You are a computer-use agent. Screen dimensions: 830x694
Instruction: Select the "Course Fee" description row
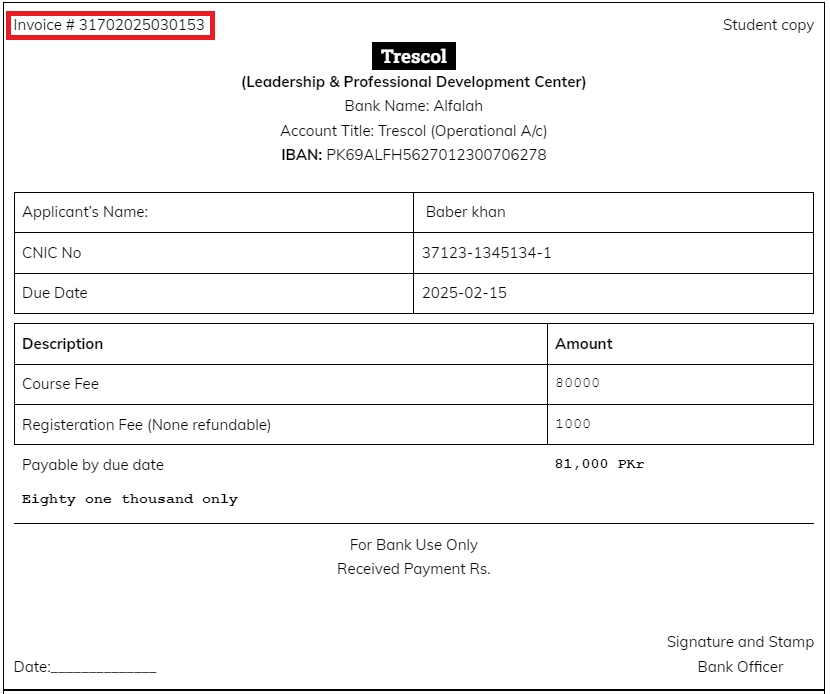point(281,384)
